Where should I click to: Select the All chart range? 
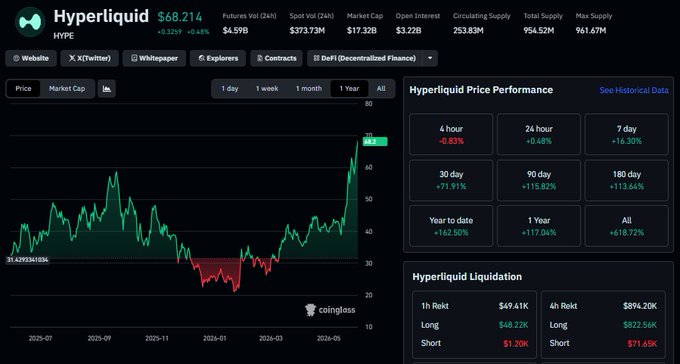coord(381,89)
